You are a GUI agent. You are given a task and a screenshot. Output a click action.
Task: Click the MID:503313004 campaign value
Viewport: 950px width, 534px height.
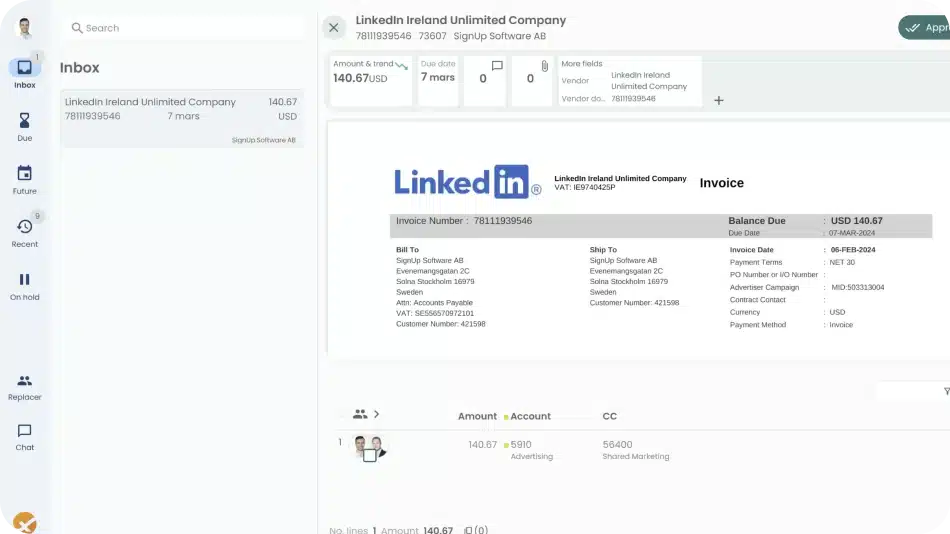point(857,287)
